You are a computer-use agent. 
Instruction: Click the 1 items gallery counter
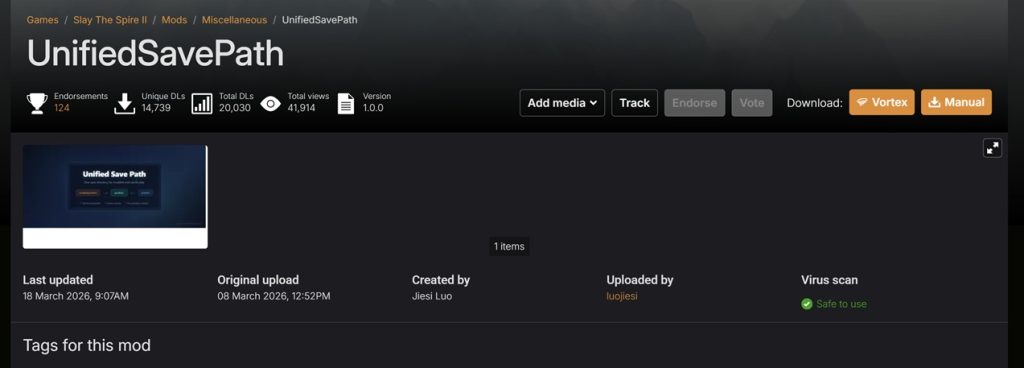point(509,247)
